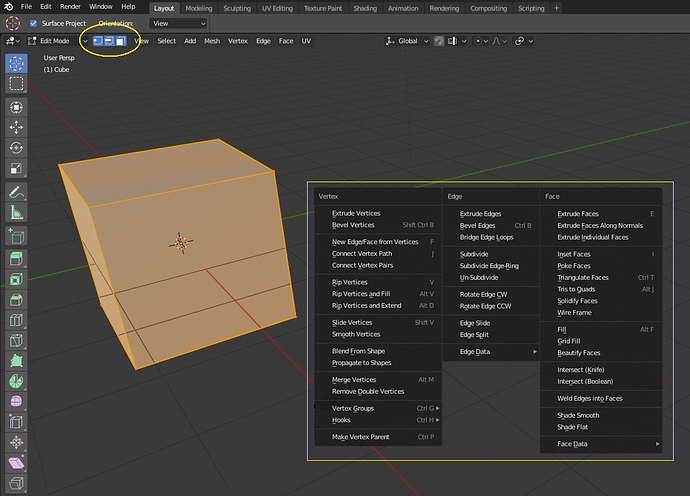Open the Orientation View dropdown
690x496 pixels.
pos(178,23)
